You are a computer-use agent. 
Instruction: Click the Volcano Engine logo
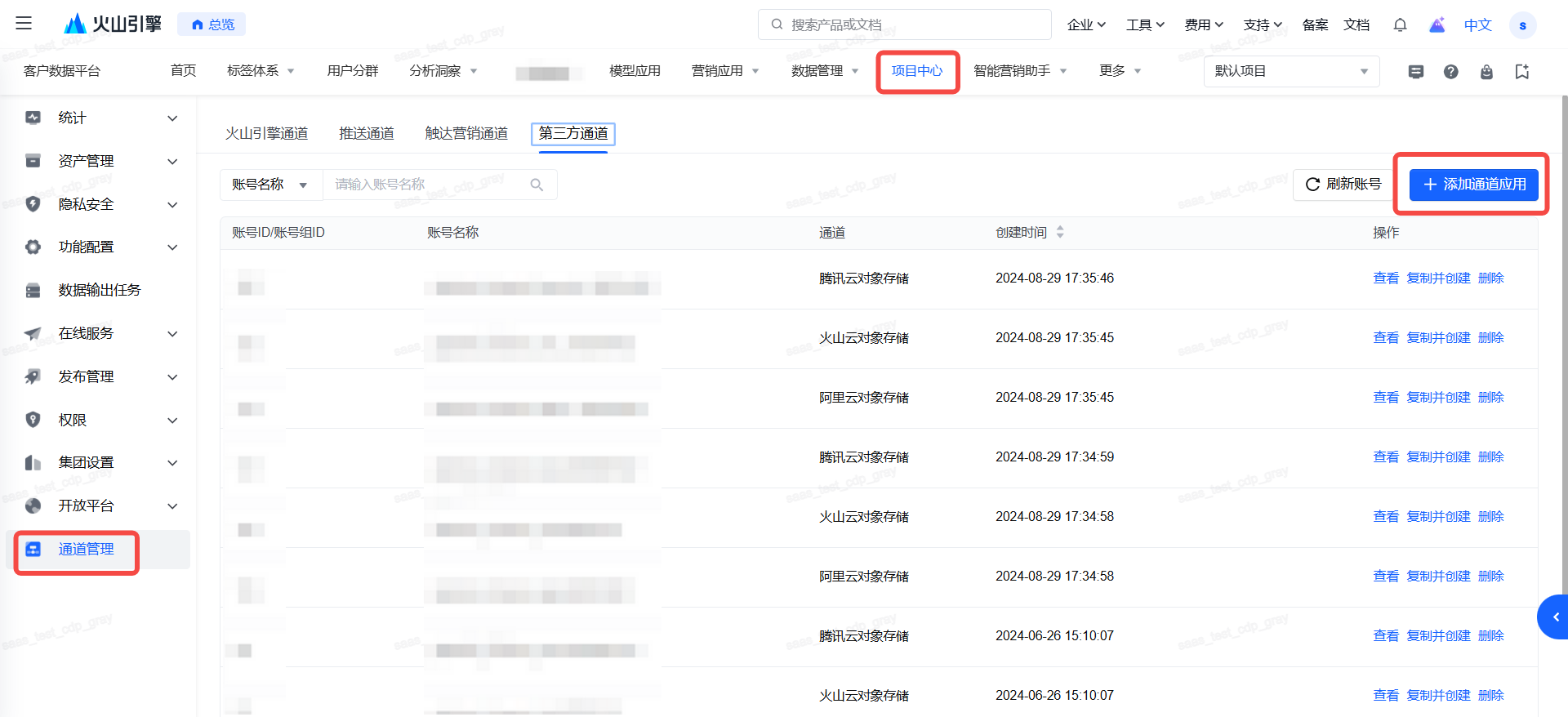(x=113, y=24)
